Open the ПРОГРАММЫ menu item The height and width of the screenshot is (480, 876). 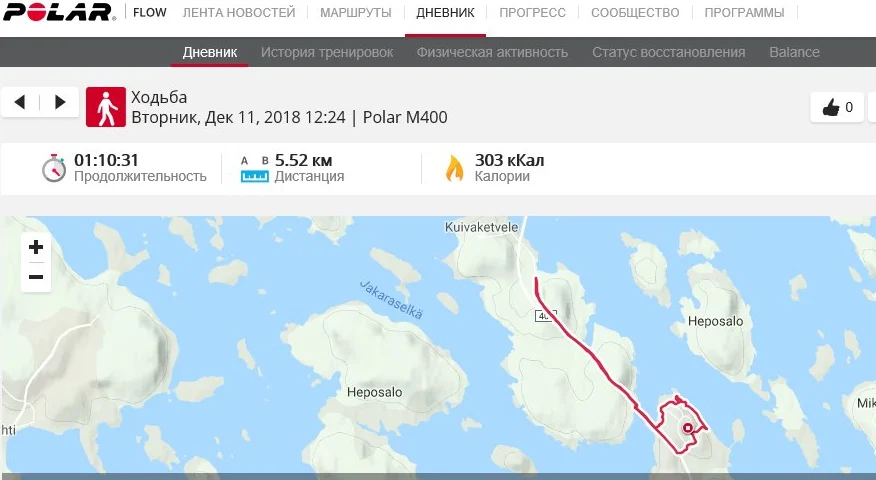pos(744,12)
